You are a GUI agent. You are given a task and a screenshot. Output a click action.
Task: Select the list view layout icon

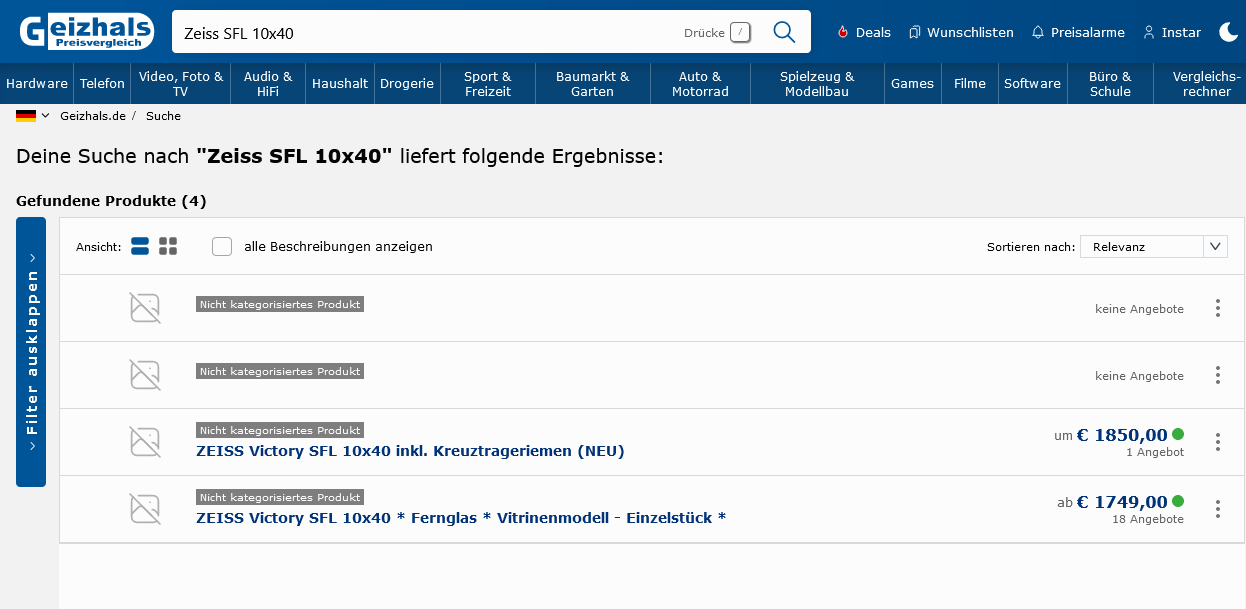140,246
